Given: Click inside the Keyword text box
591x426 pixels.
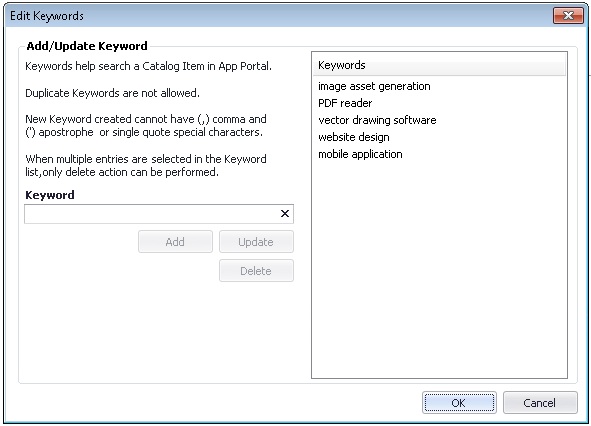Looking at the screenshot, I should (x=152, y=214).
